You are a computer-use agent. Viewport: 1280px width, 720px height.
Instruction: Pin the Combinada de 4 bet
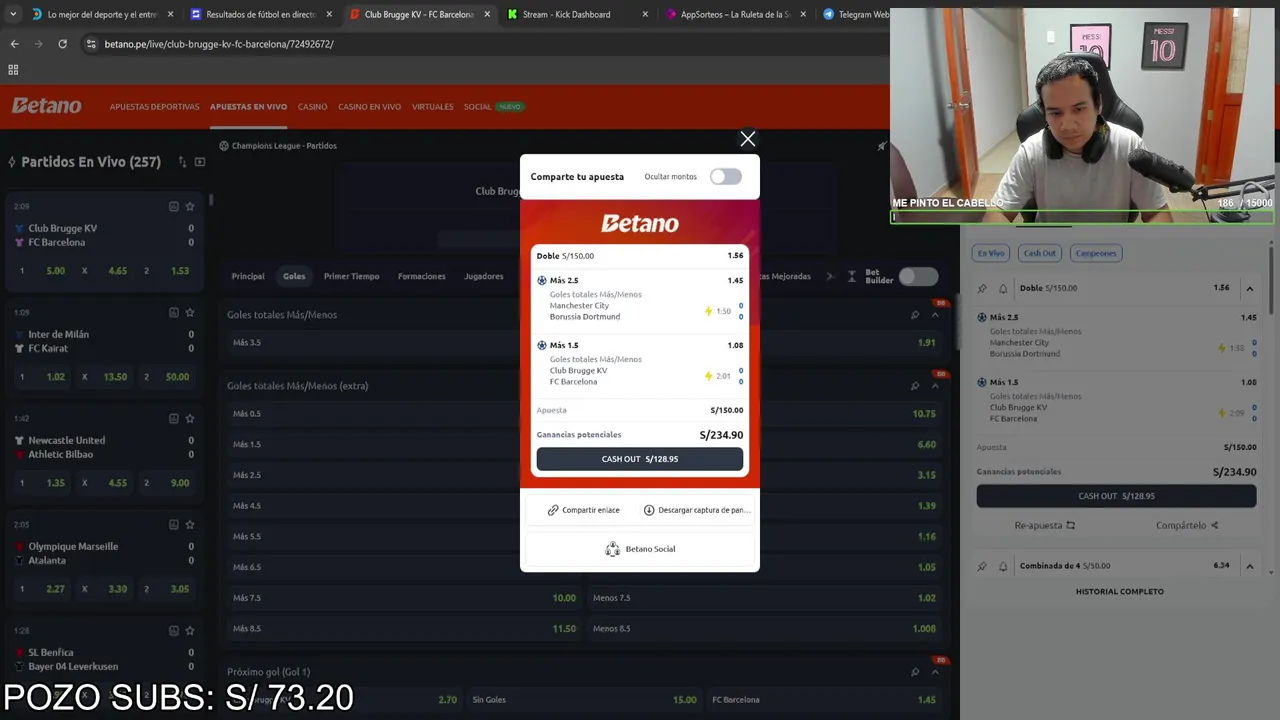coord(982,566)
